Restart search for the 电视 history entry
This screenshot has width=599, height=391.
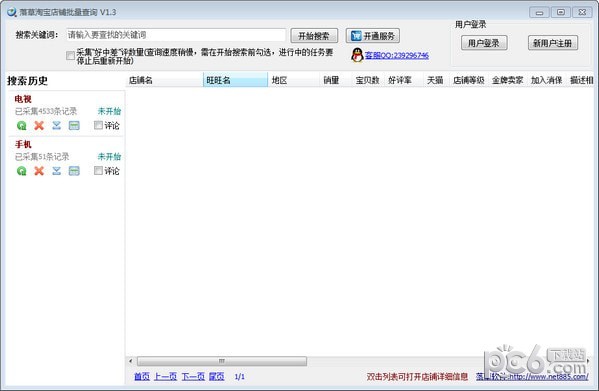[x=22, y=125]
